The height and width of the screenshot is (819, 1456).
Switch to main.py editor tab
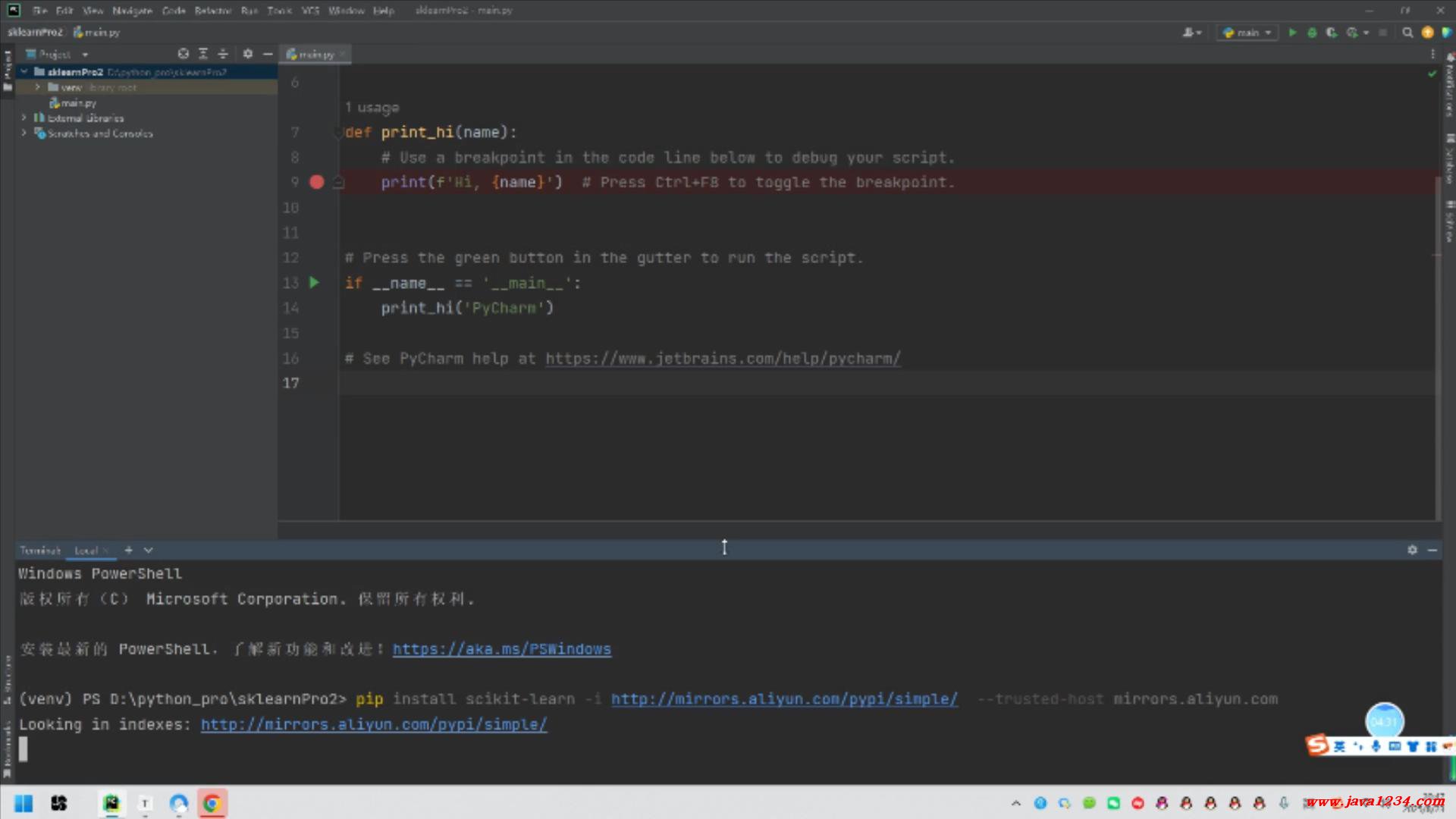(315, 54)
